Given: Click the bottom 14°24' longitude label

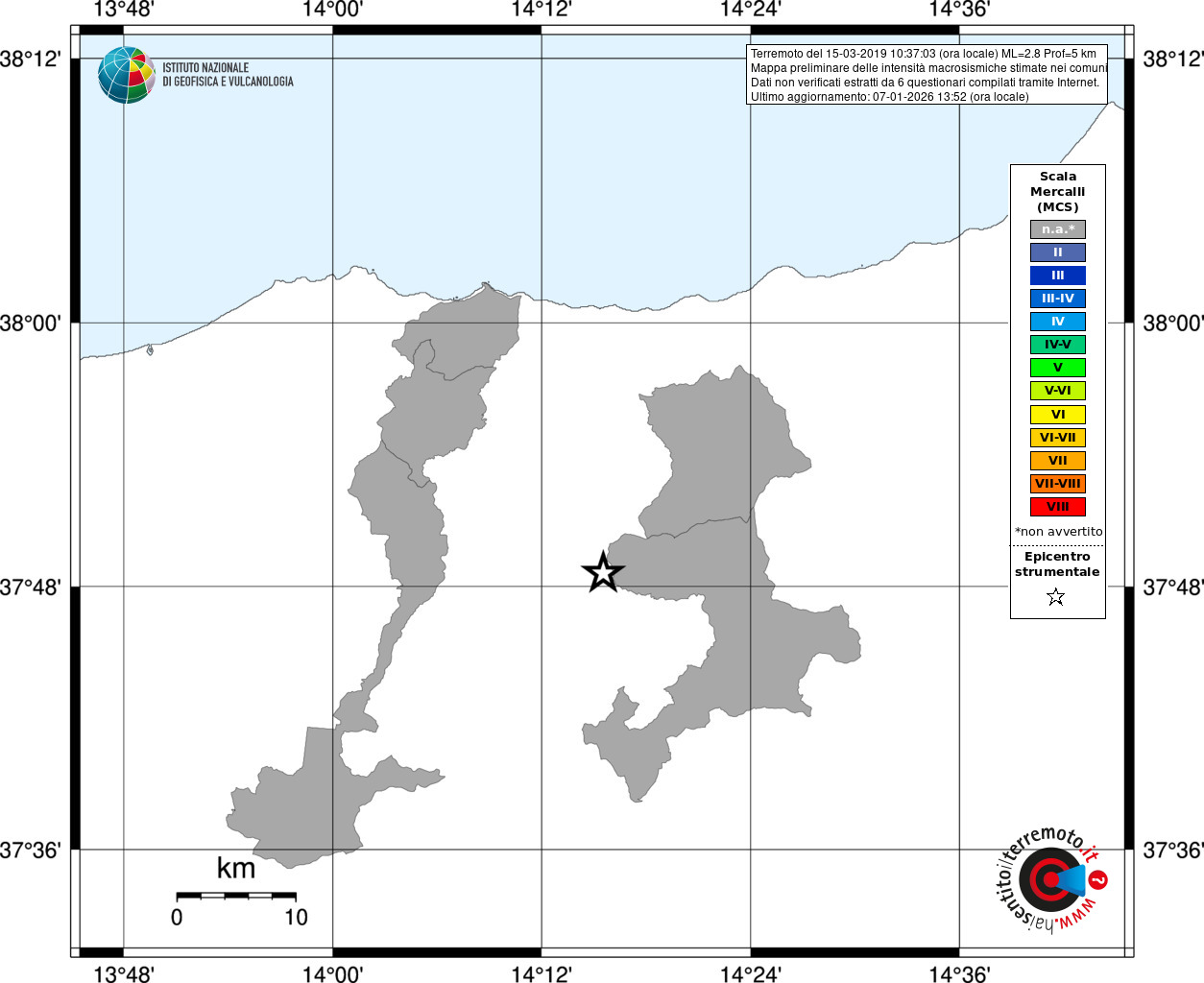Looking at the screenshot, I should click(750, 973).
